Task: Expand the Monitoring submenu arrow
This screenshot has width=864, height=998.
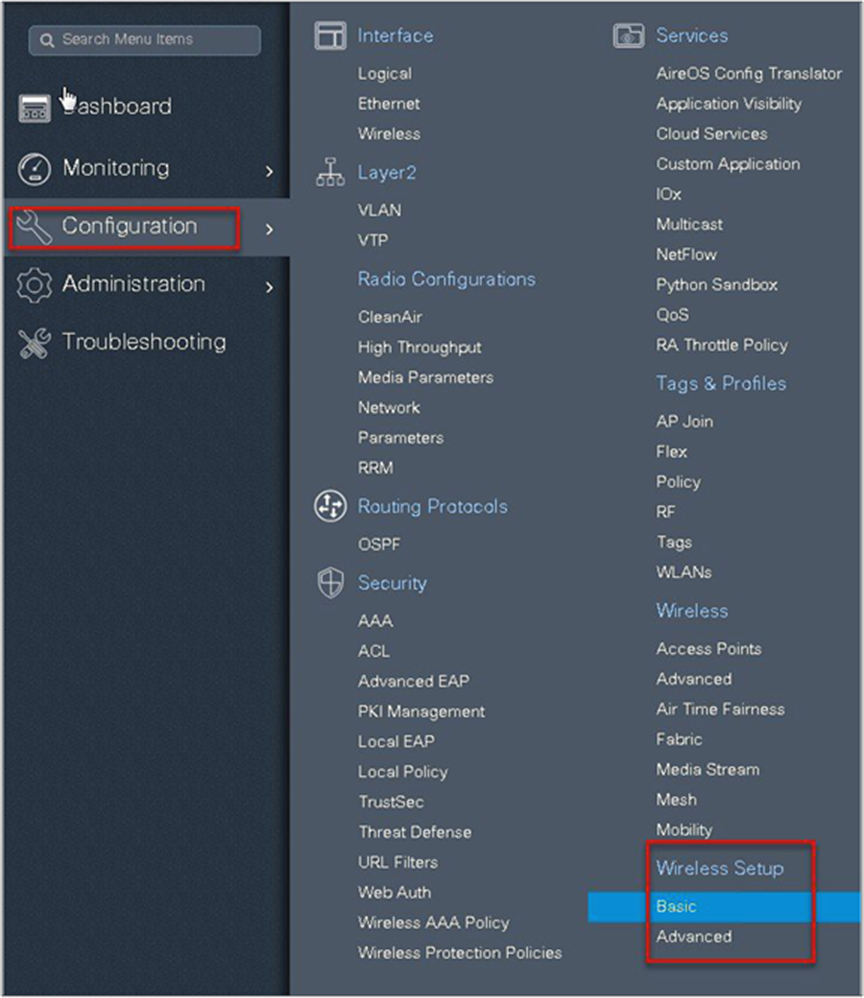Action: point(269,171)
